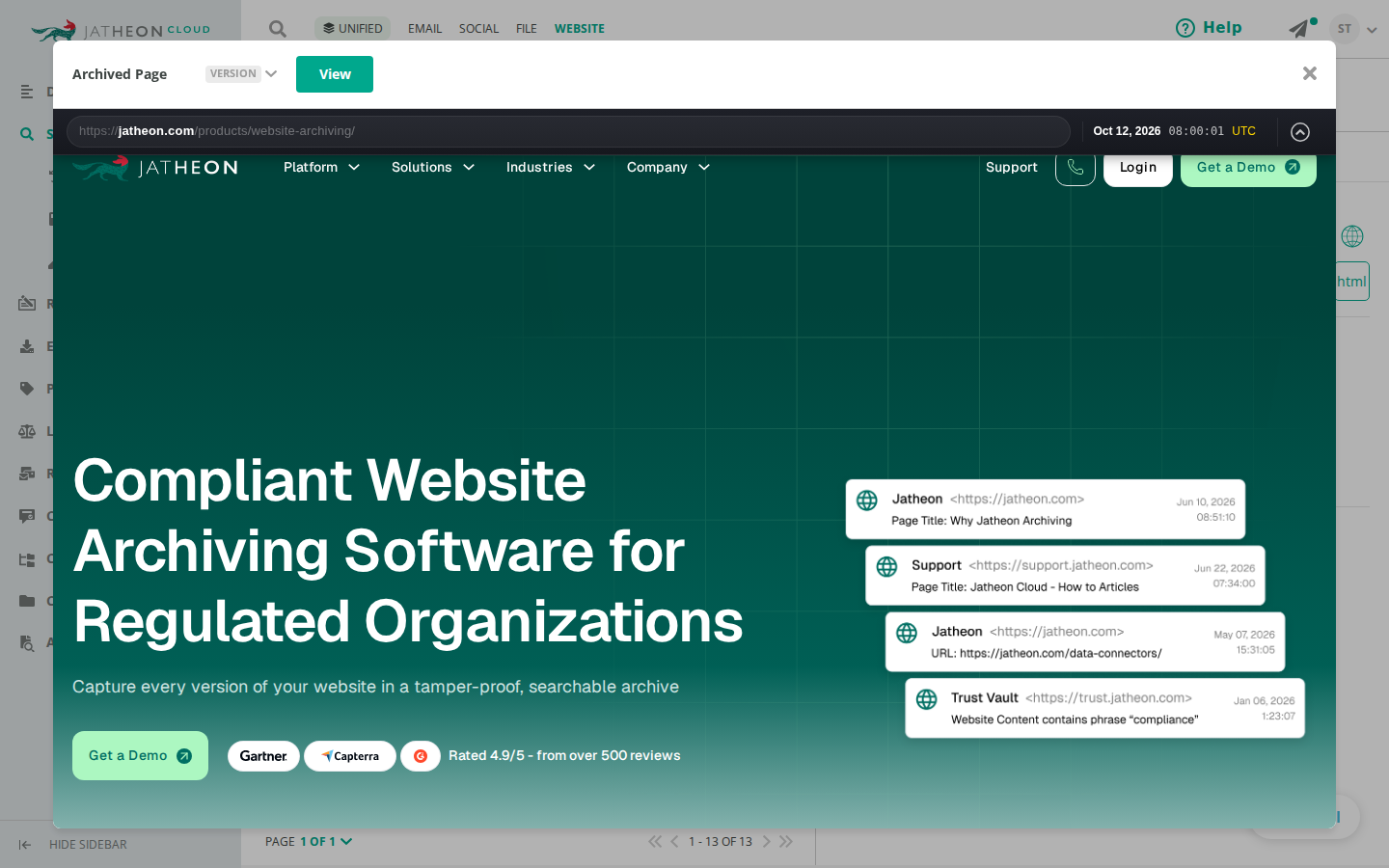Expand the Platform navigation menu
The height and width of the screenshot is (868, 1389).
coord(321,167)
